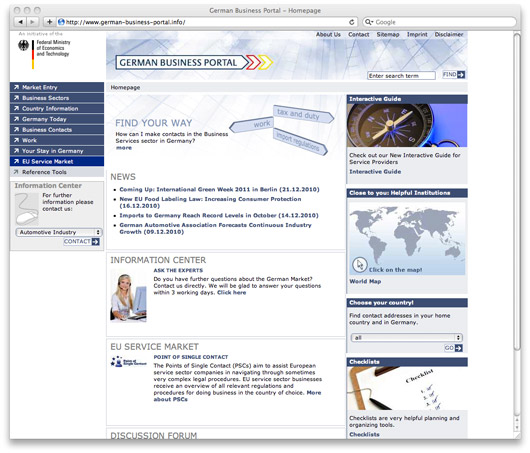The width and height of the screenshot is (530, 453).
Task: Click the German Business Portal logo banner
Action: 194,63
